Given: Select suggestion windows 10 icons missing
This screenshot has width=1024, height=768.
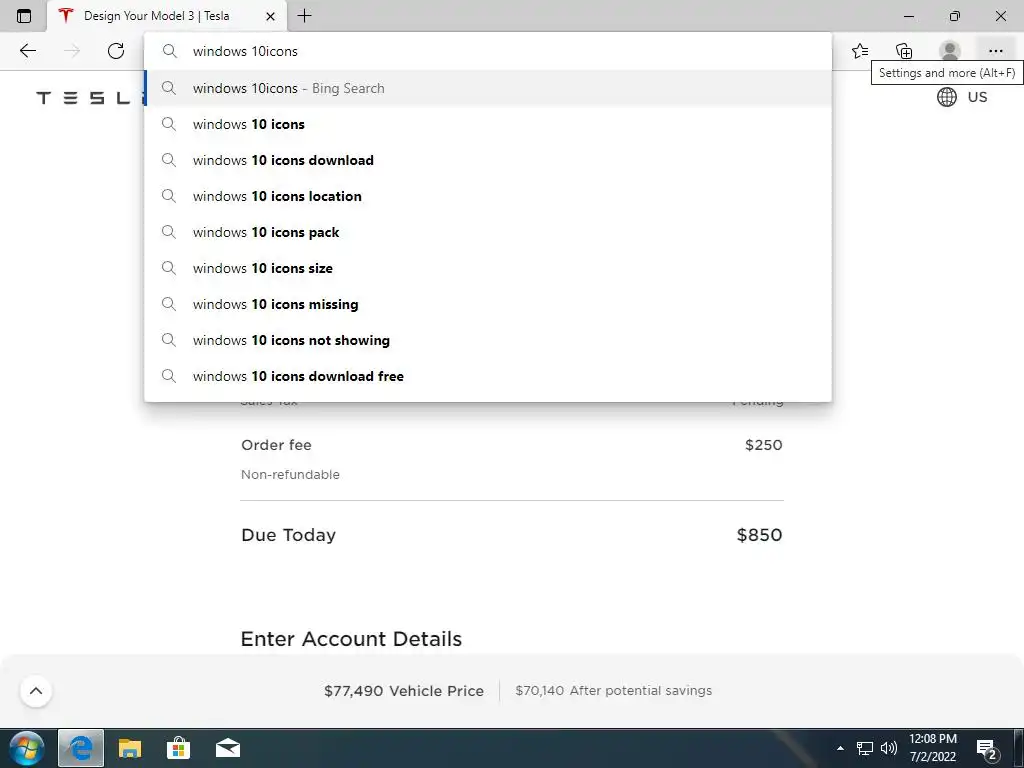Looking at the screenshot, I should point(488,304).
